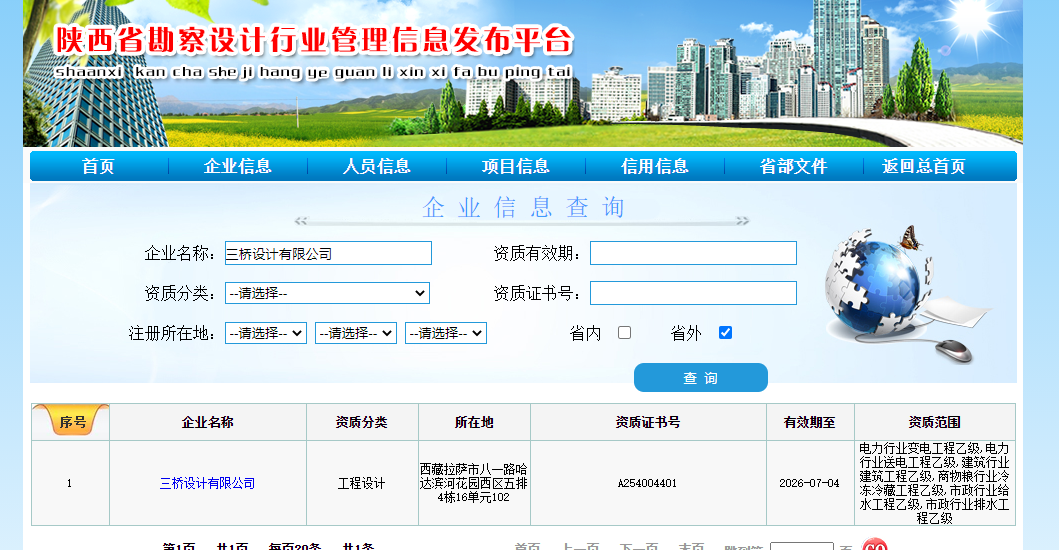Open the 三桥设计有限公司 company link
The image size is (1059, 550).
click(207, 483)
